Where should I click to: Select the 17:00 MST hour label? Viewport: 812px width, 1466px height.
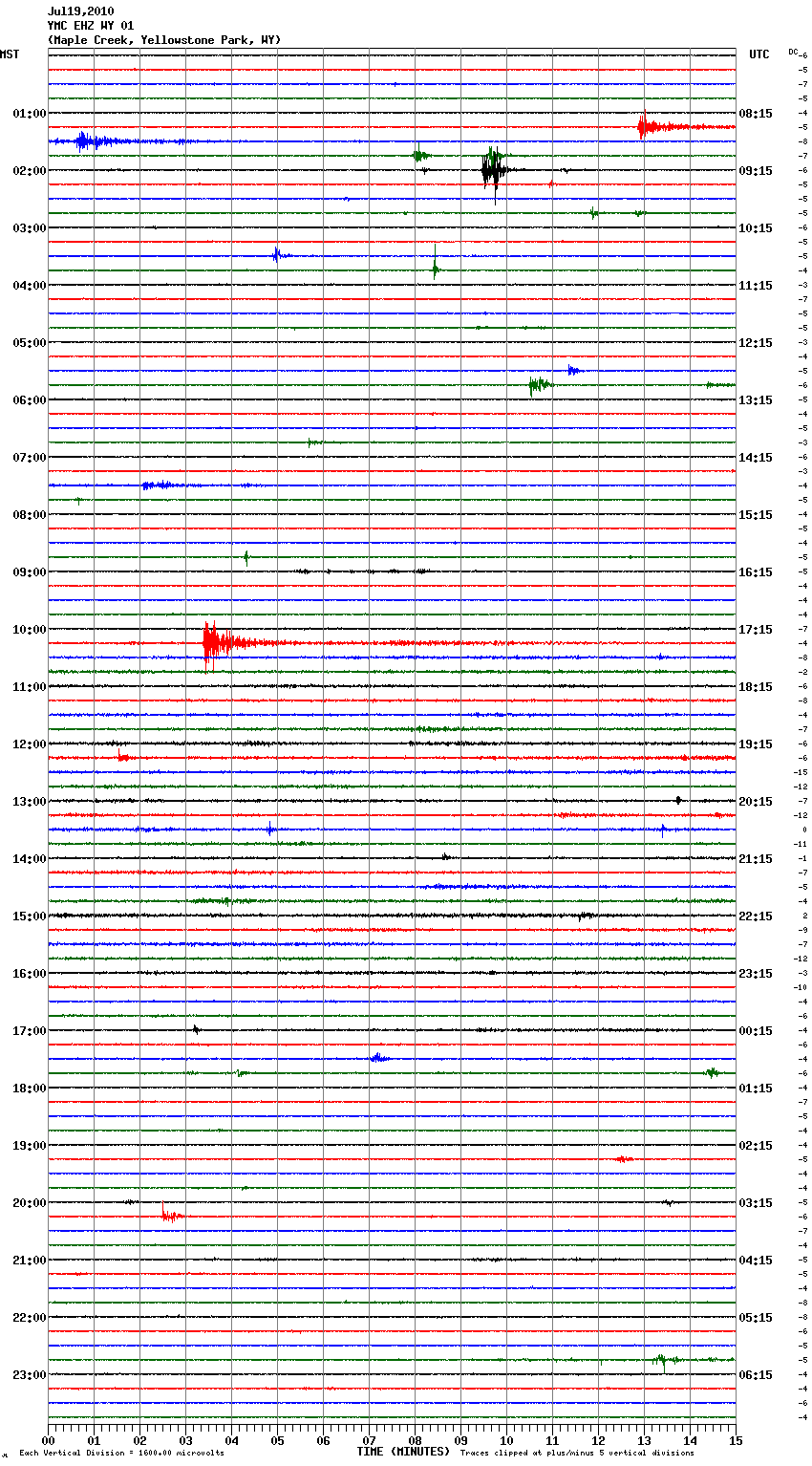point(29,1030)
